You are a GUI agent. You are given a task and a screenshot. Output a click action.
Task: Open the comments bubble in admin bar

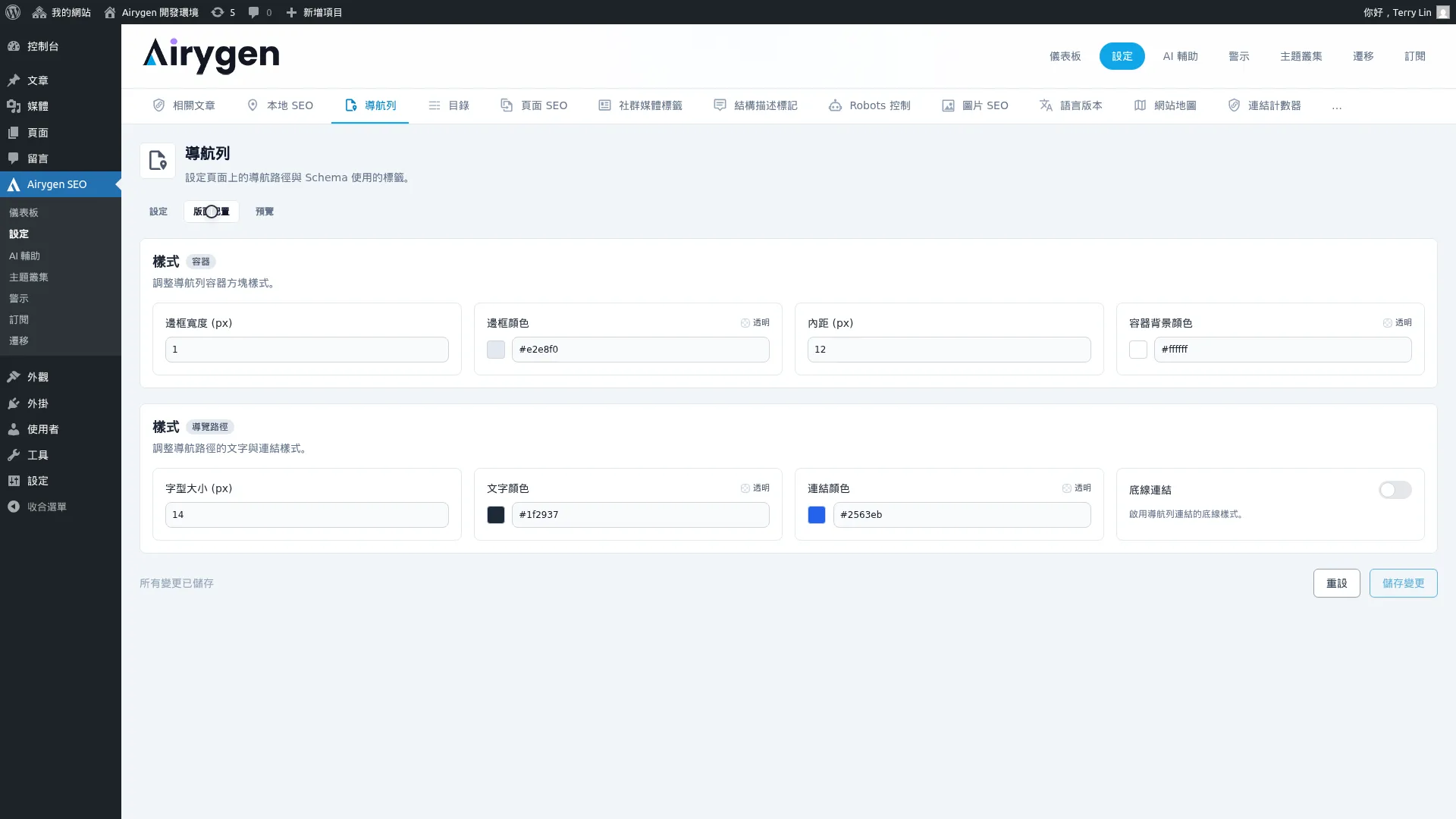point(260,12)
